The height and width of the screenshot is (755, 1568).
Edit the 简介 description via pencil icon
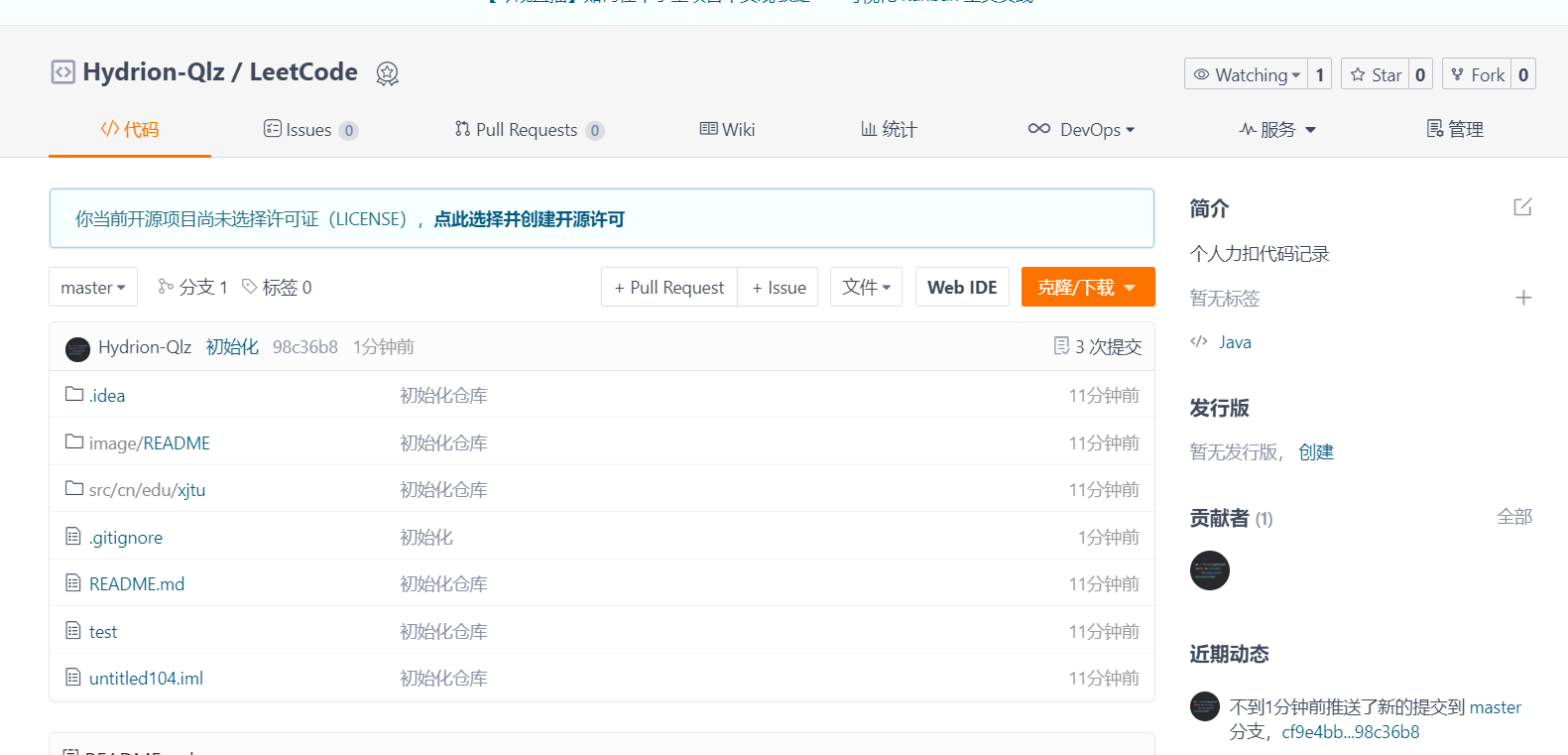(x=1522, y=207)
